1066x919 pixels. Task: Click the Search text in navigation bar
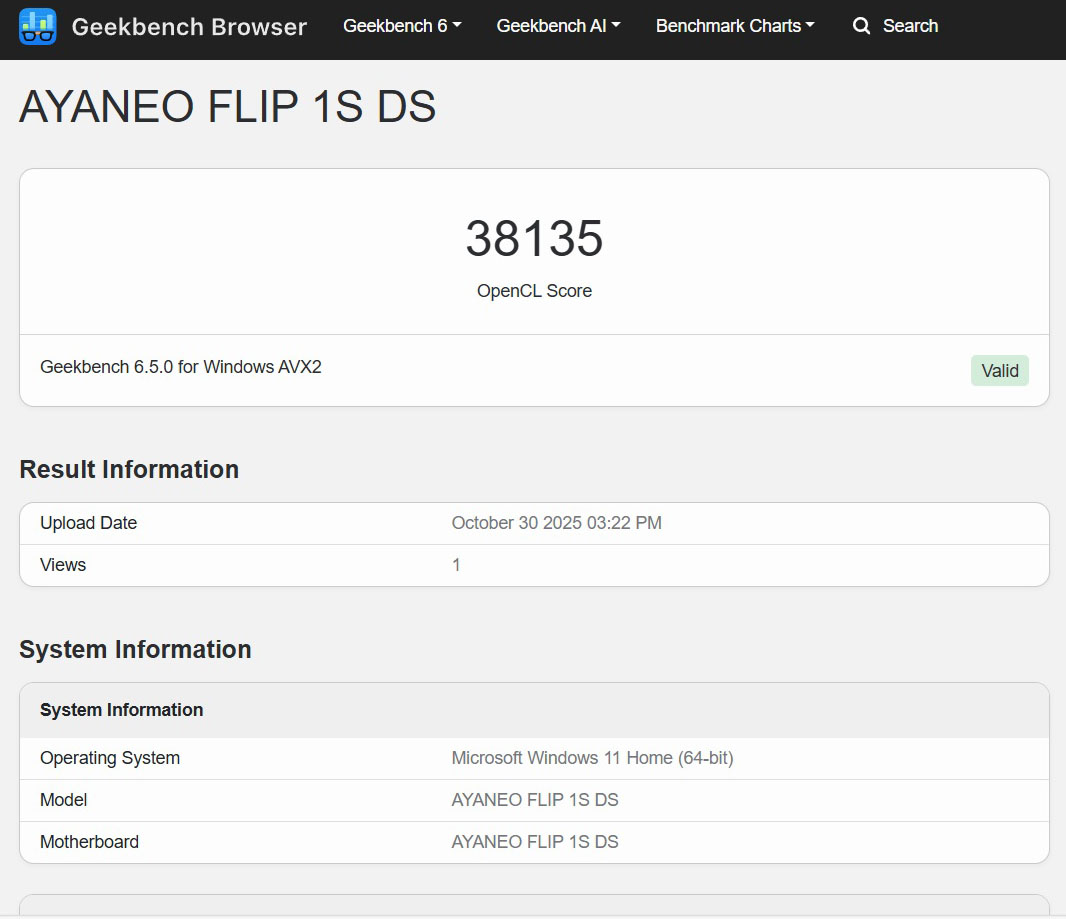click(910, 26)
